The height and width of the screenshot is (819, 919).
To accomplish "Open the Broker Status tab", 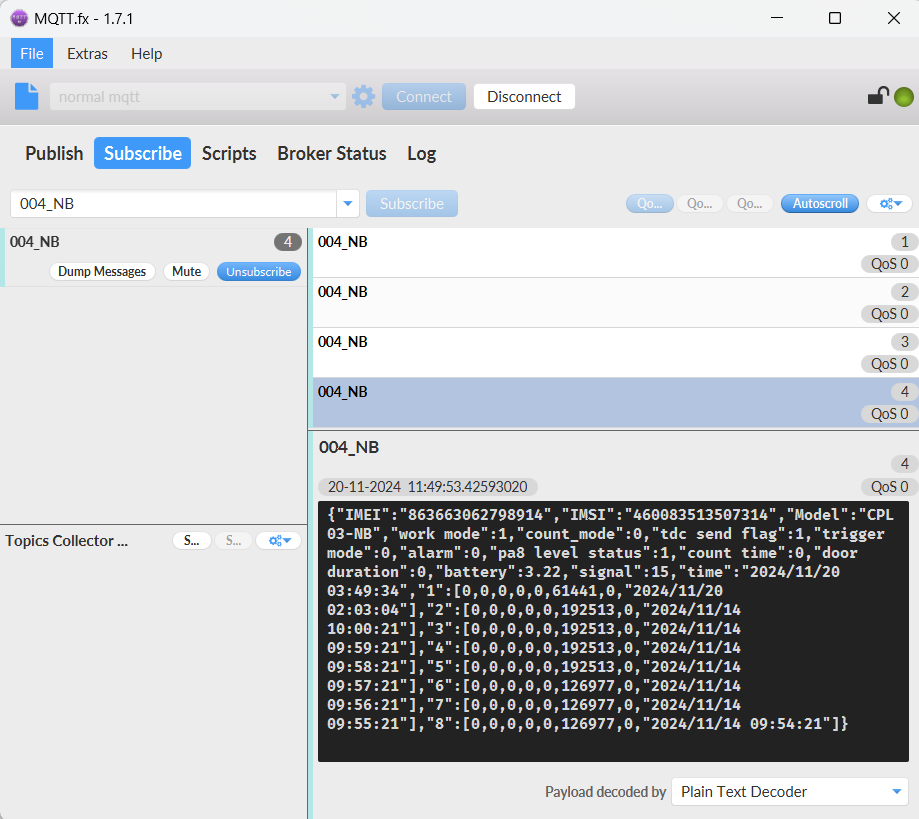I will pyautogui.click(x=332, y=153).
